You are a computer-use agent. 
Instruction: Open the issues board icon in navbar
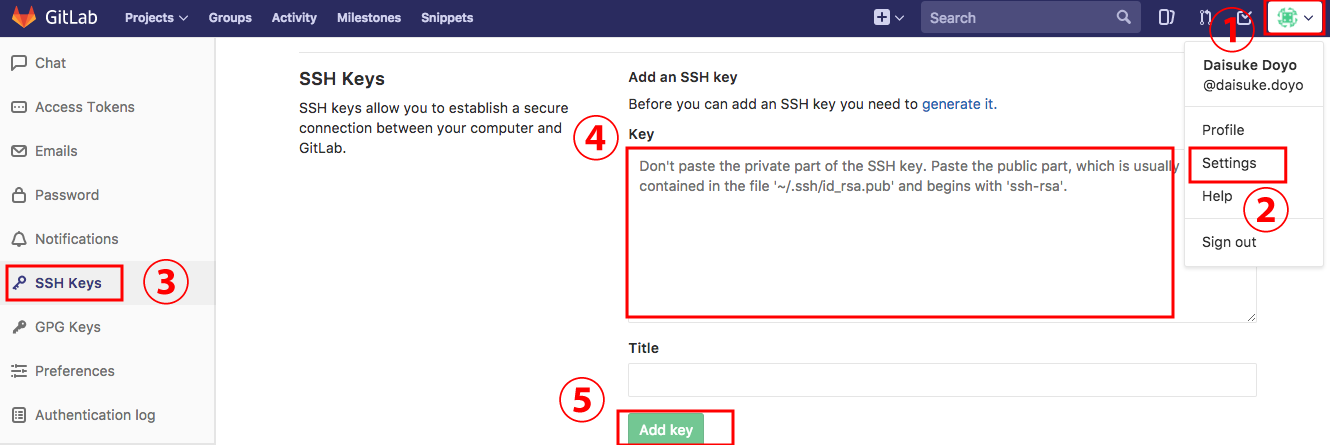tap(1166, 18)
